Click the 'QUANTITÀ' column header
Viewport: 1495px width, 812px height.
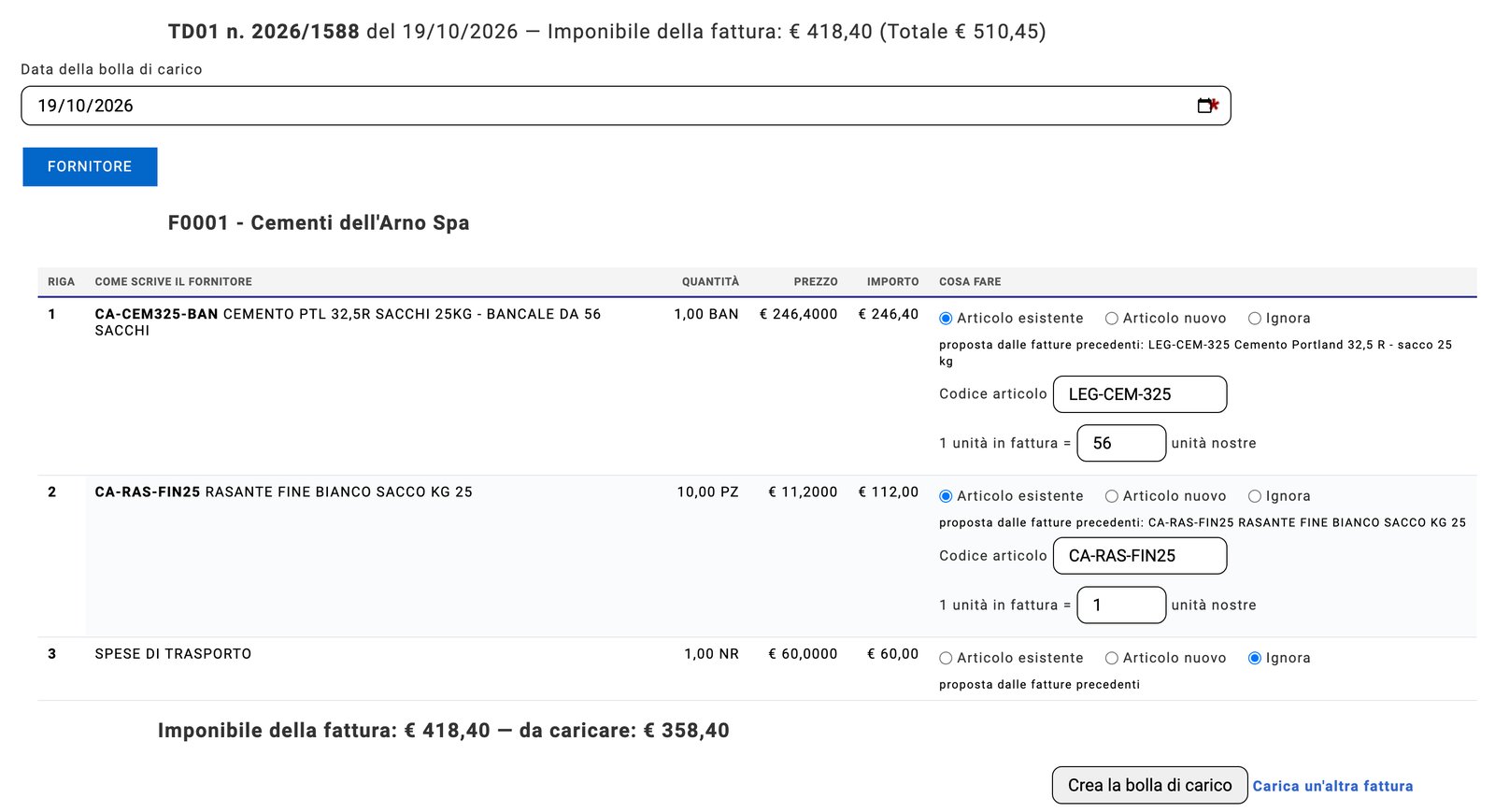pyautogui.click(x=710, y=281)
